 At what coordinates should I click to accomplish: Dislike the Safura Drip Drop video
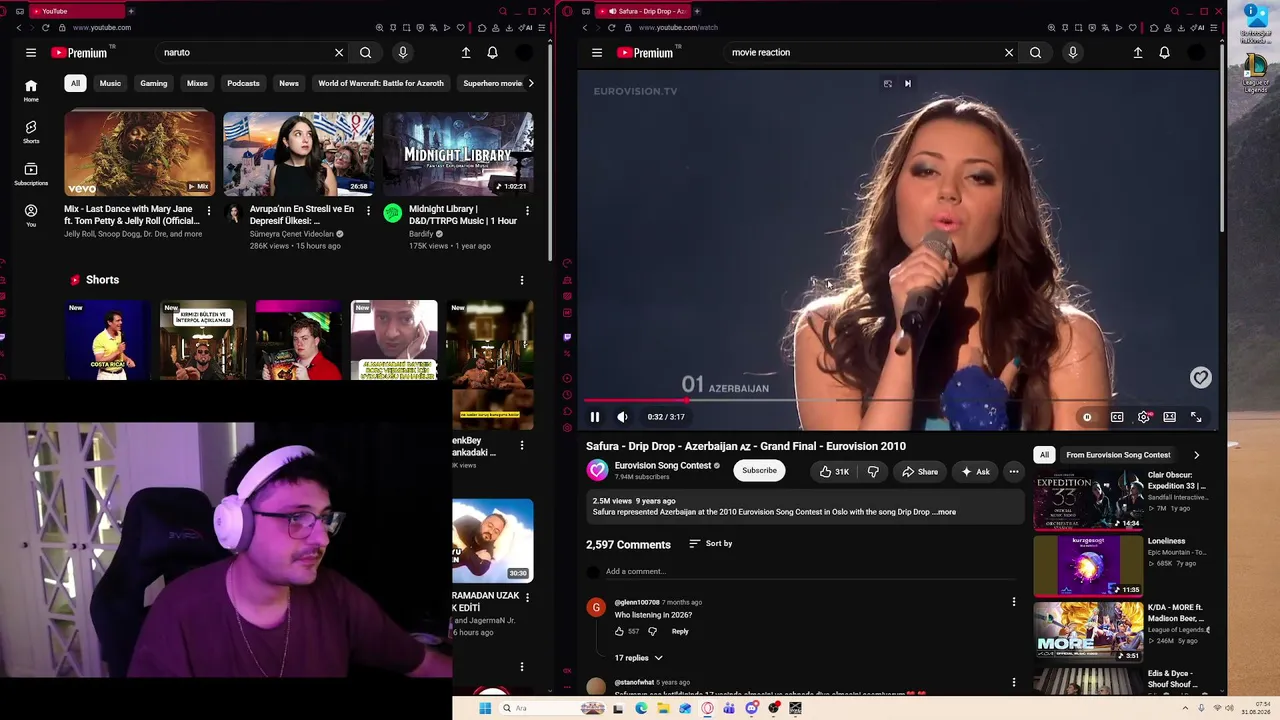click(x=873, y=472)
